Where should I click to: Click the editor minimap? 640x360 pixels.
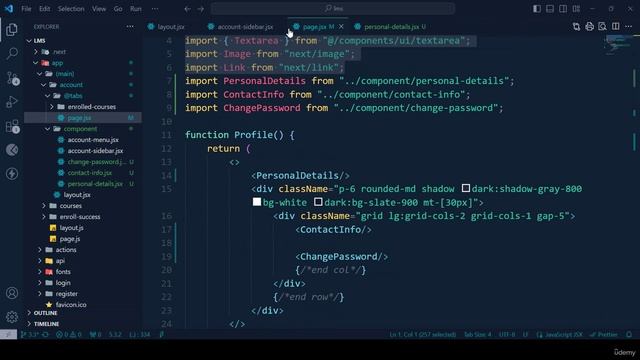pyautogui.click(x=618, y=45)
